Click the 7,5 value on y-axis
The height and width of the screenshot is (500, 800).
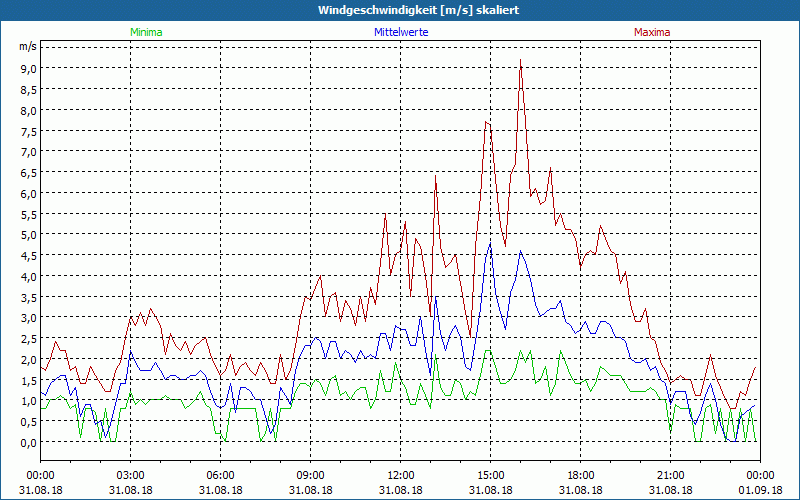pyautogui.click(x=28, y=131)
